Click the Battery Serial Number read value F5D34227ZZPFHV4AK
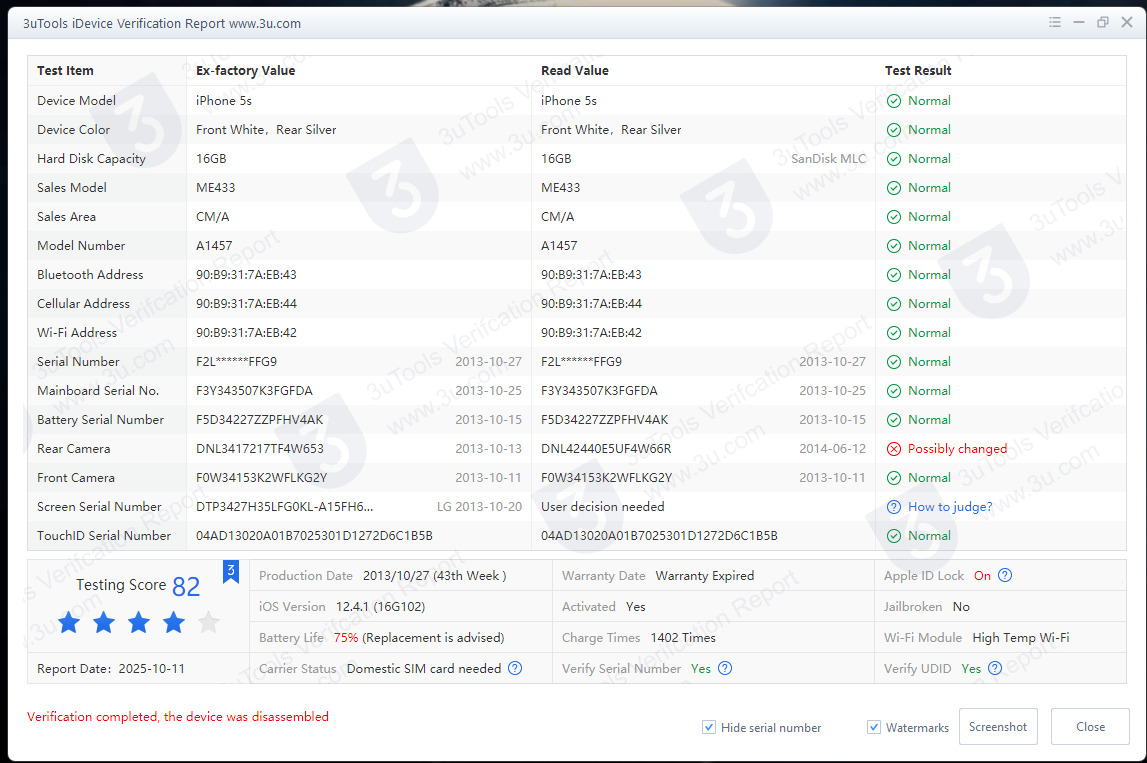 [604, 419]
